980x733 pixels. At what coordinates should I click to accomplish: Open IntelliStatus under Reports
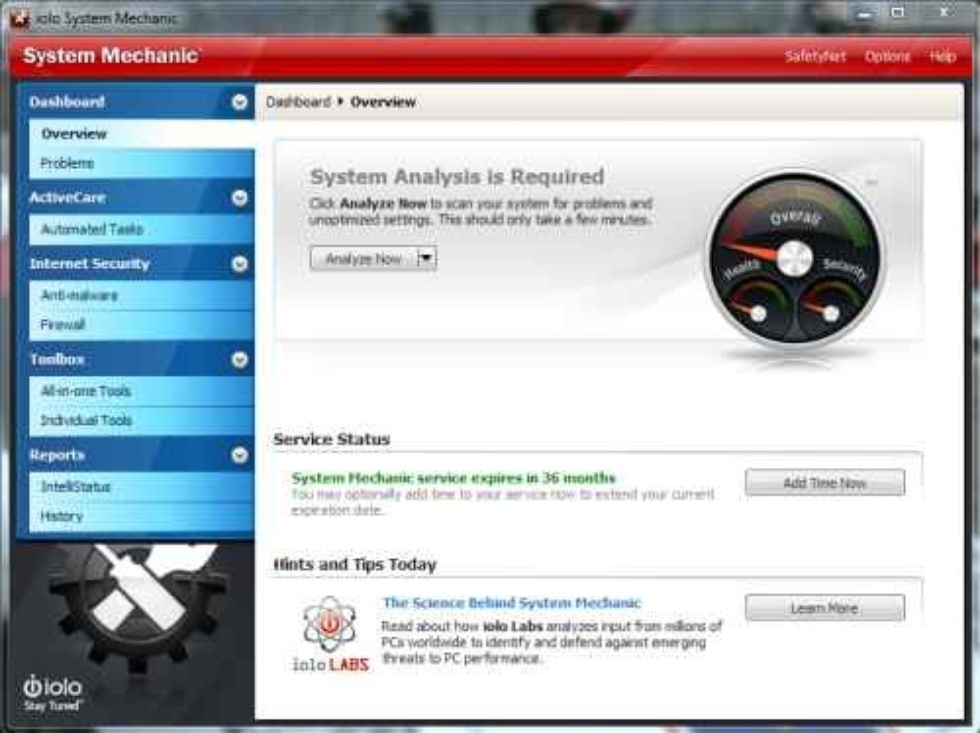pos(141,487)
